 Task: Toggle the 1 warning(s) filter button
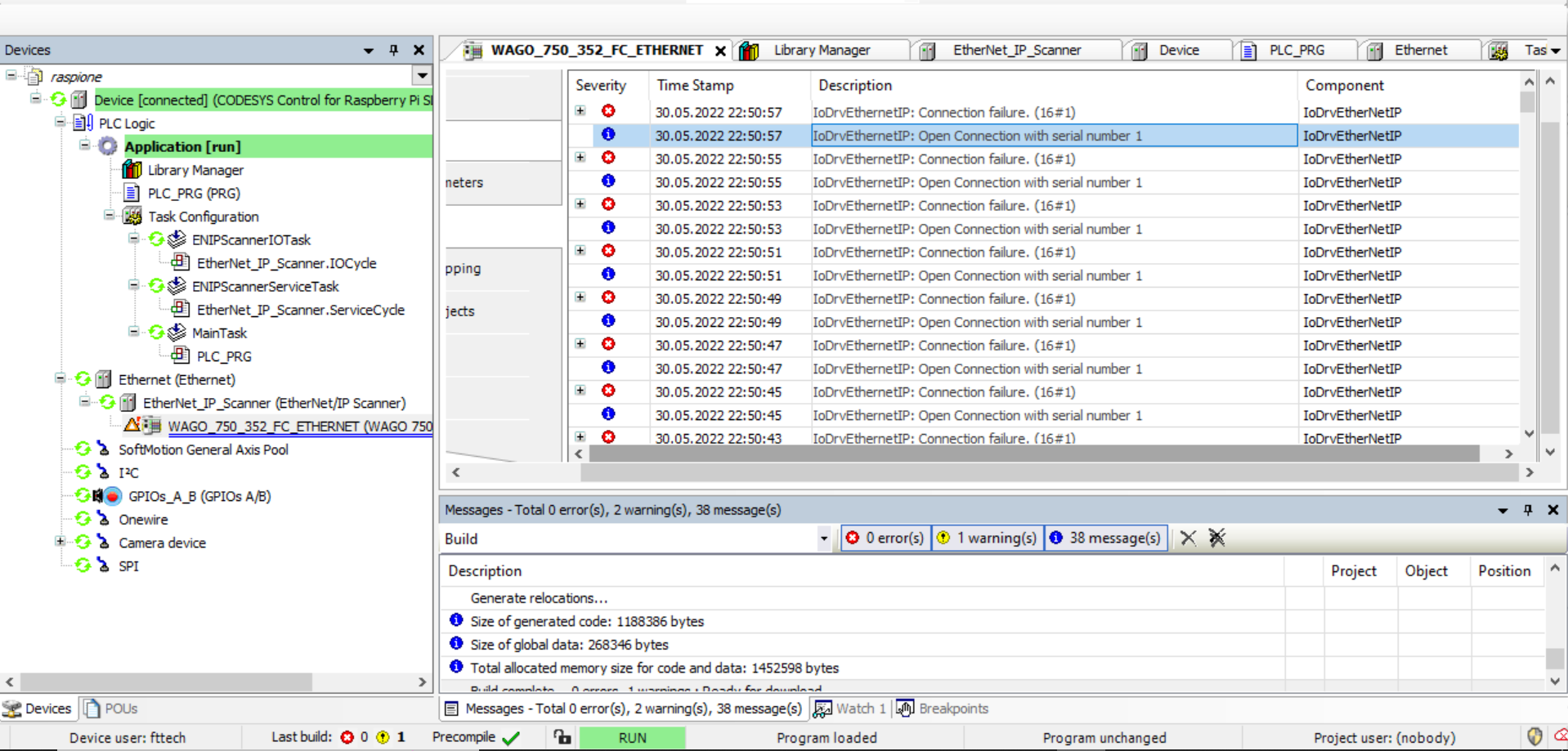(987, 538)
